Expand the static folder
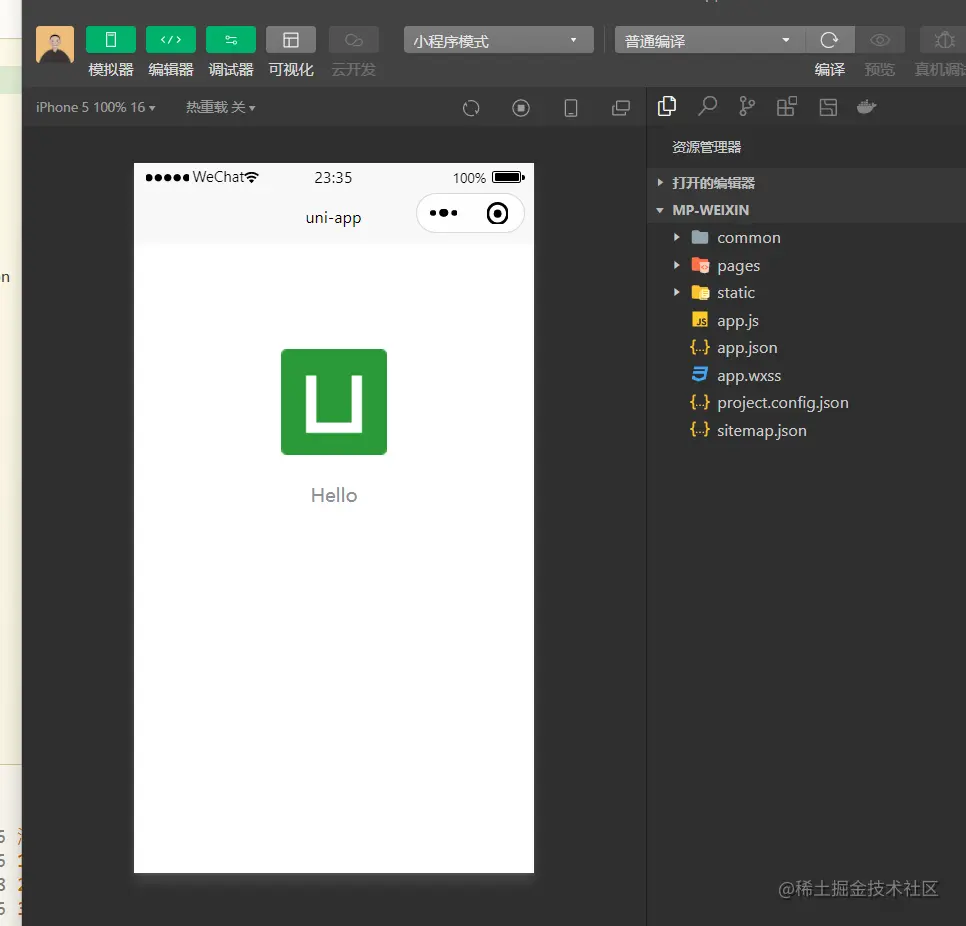The image size is (966, 926). (x=806, y=293)
